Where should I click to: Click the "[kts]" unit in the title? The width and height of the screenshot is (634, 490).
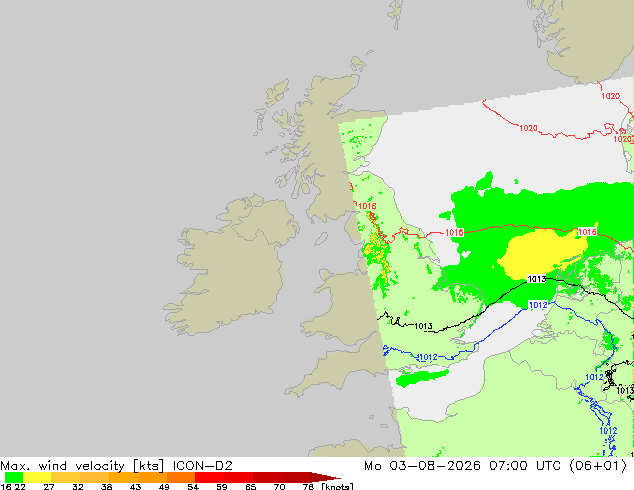point(149,466)
